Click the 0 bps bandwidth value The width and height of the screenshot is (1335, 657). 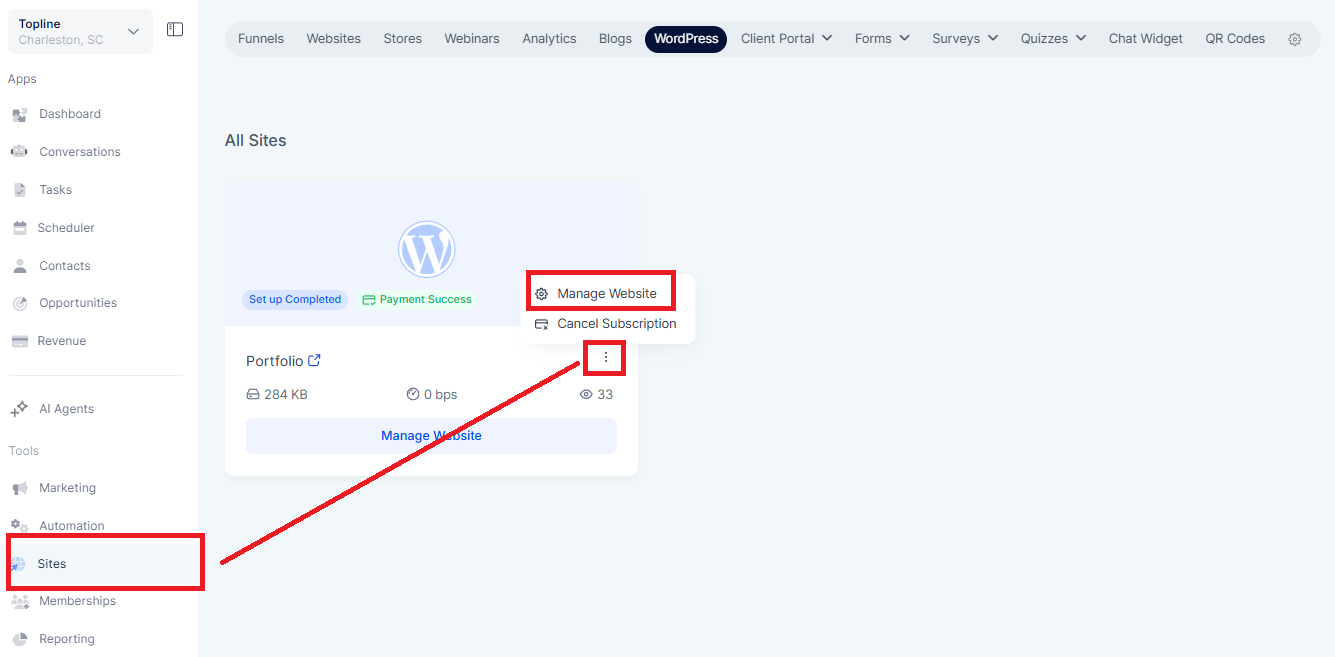(441, 395)
